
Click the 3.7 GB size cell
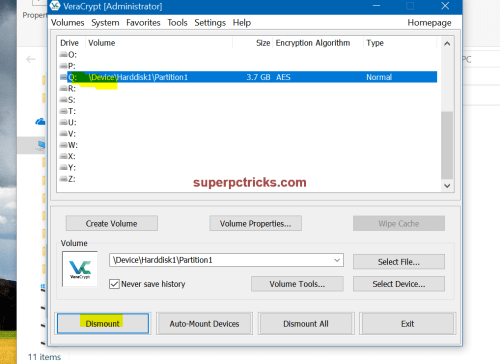point(258,77)
